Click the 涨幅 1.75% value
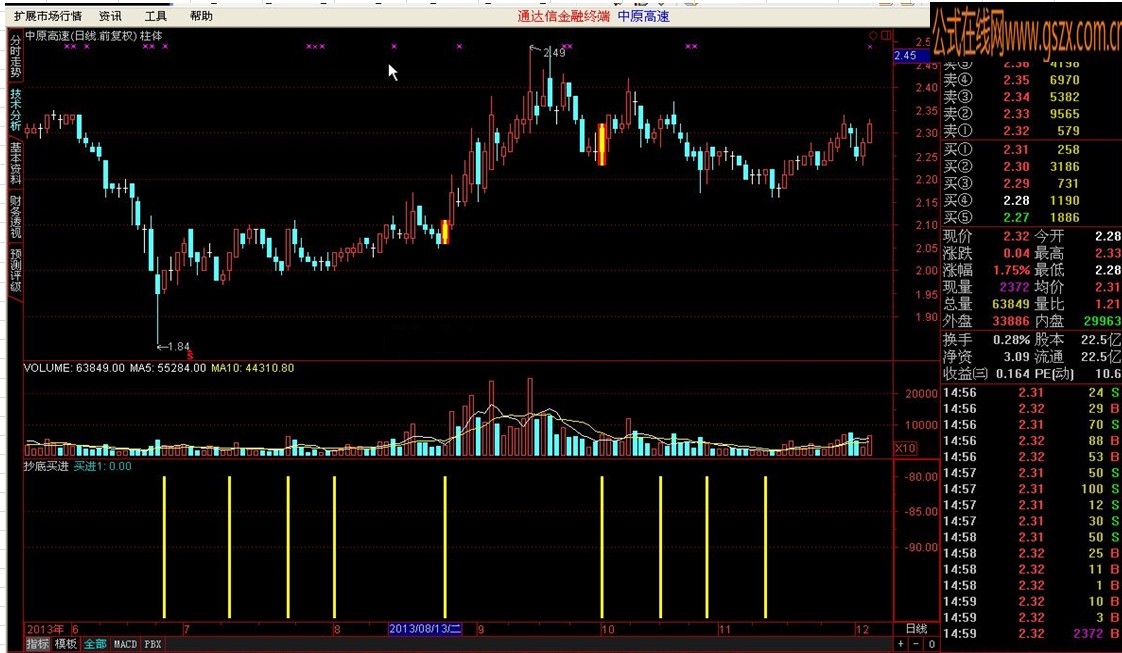The image size is (1122, 653). 1011,270
